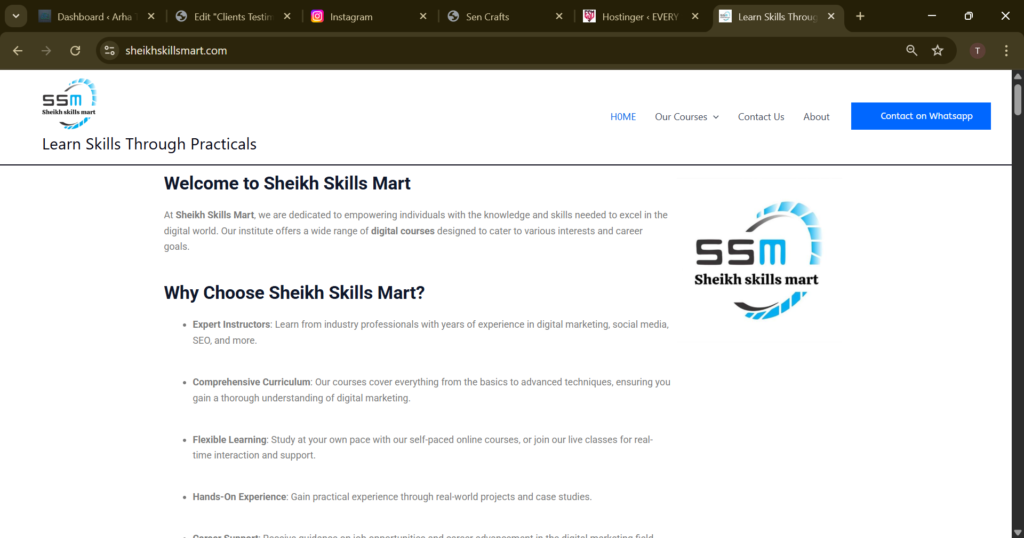Close the Dashboard ‹ Arha tab
This screenshot has width=1024, height=538.
pyautogui.click(x=151, y=16)
